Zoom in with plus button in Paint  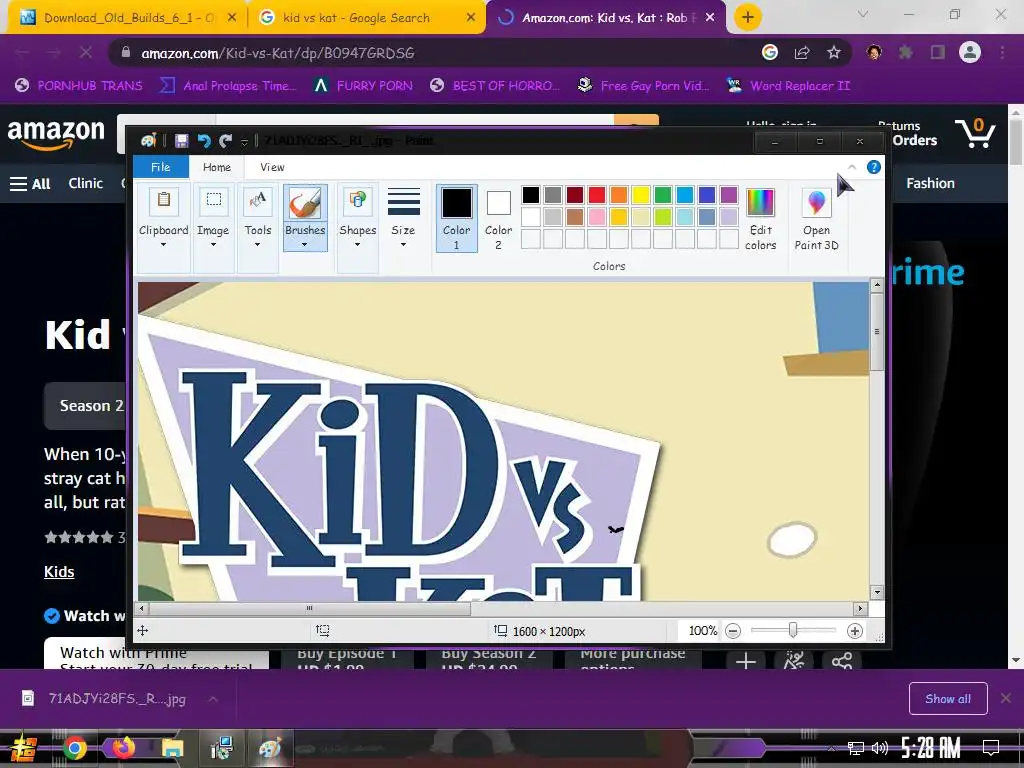click(854, 631)
